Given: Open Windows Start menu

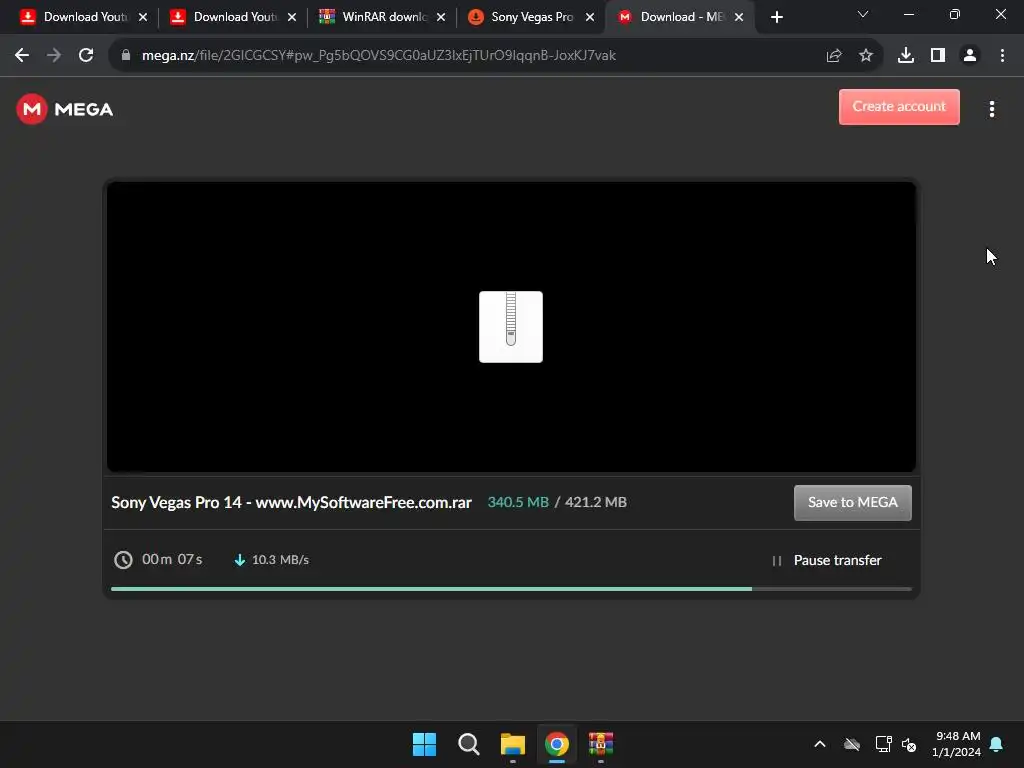Looking at the screenshot, I should coord(424,744).
